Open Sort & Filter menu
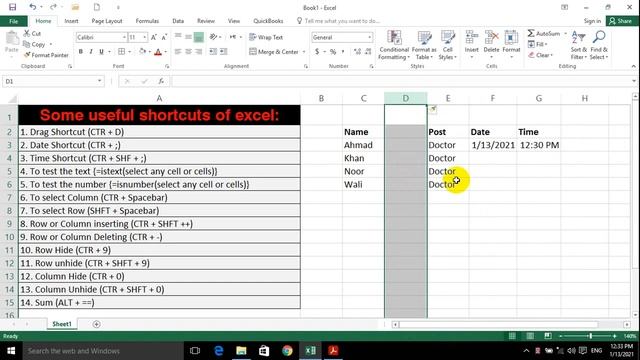This screenshot has height=360, width=640. click(x=578, y=45)
